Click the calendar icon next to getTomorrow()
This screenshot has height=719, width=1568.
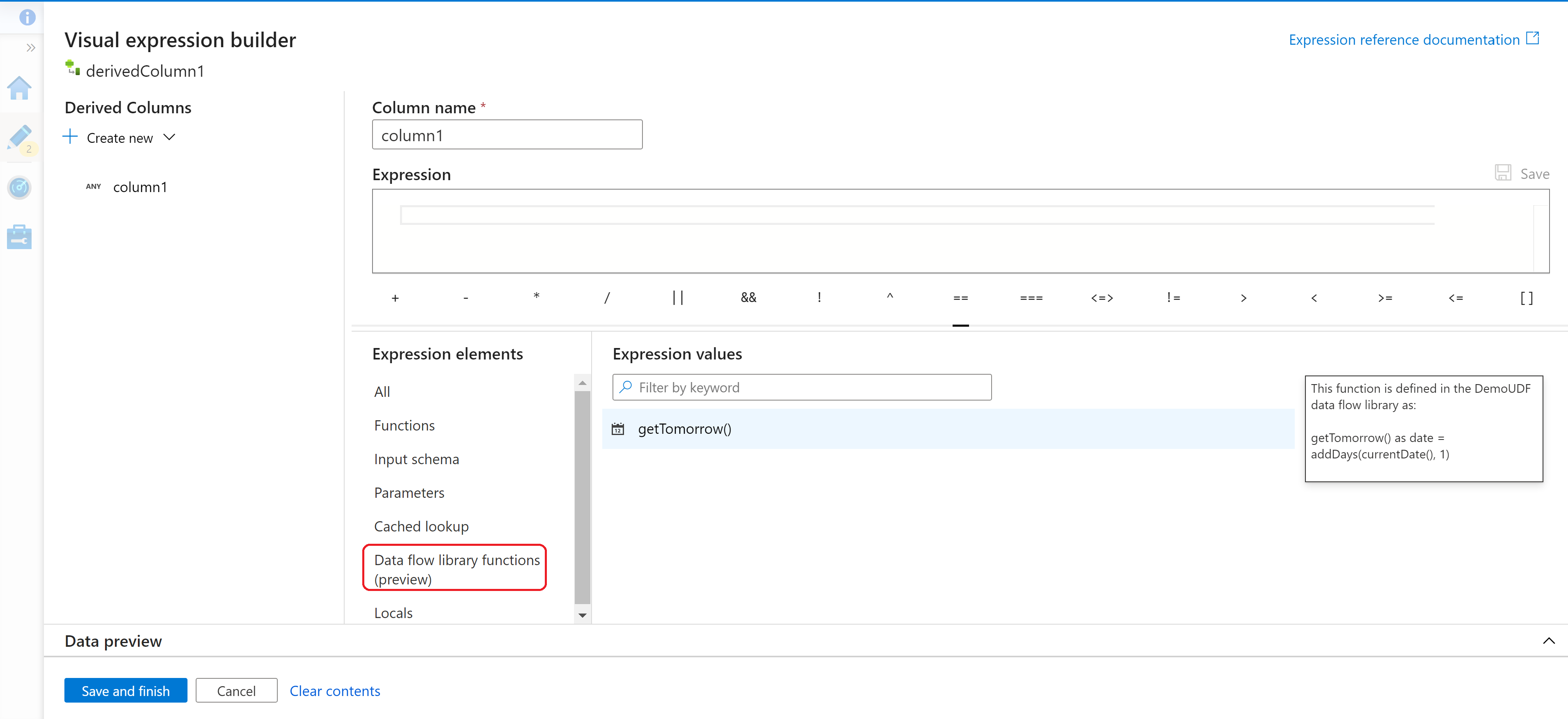click(x=619, y=429)
